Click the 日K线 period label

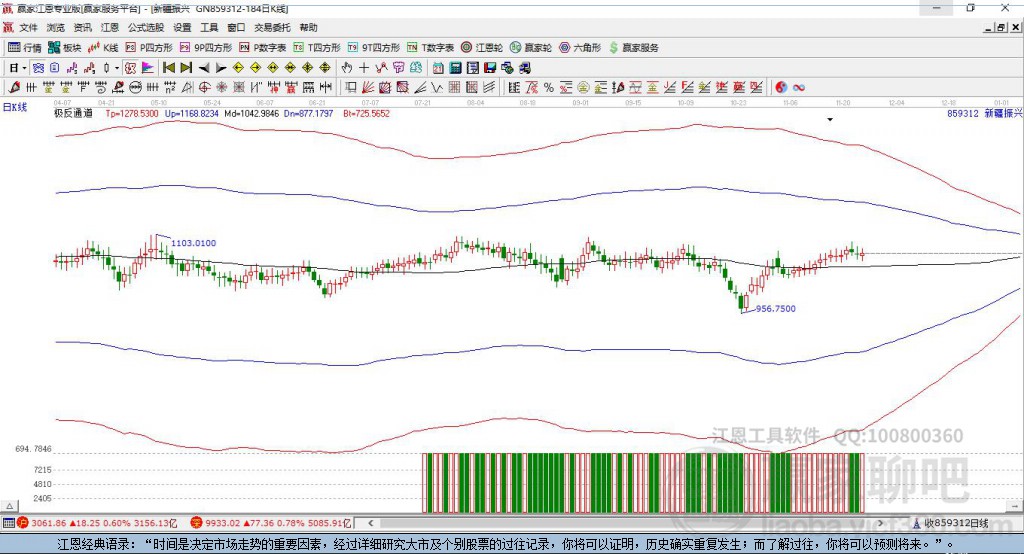point(15,106)
